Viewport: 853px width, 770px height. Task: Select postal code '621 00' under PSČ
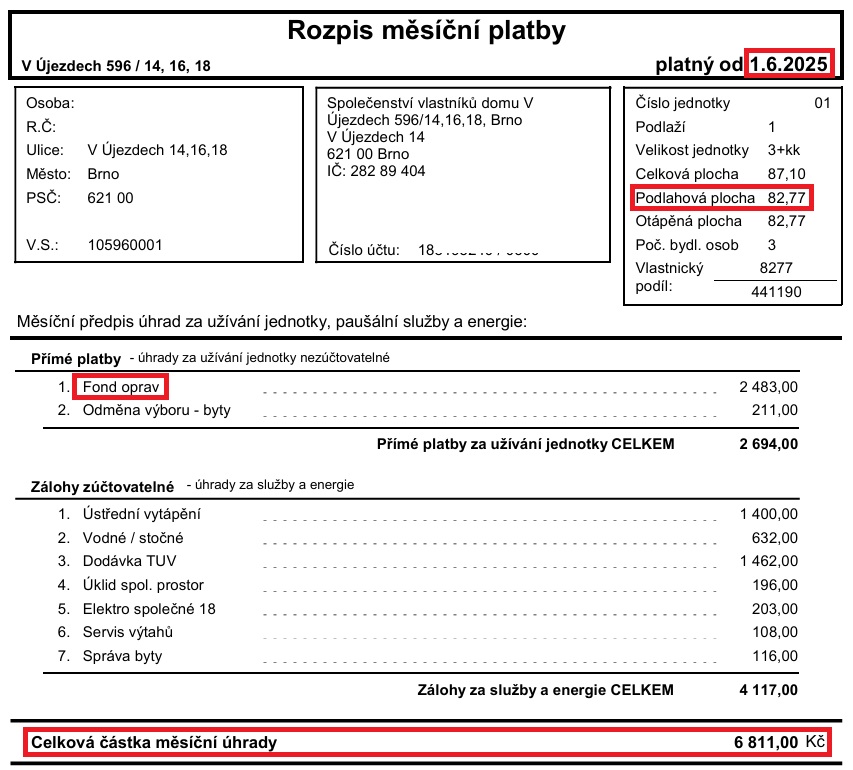click(x=110, y=198)
